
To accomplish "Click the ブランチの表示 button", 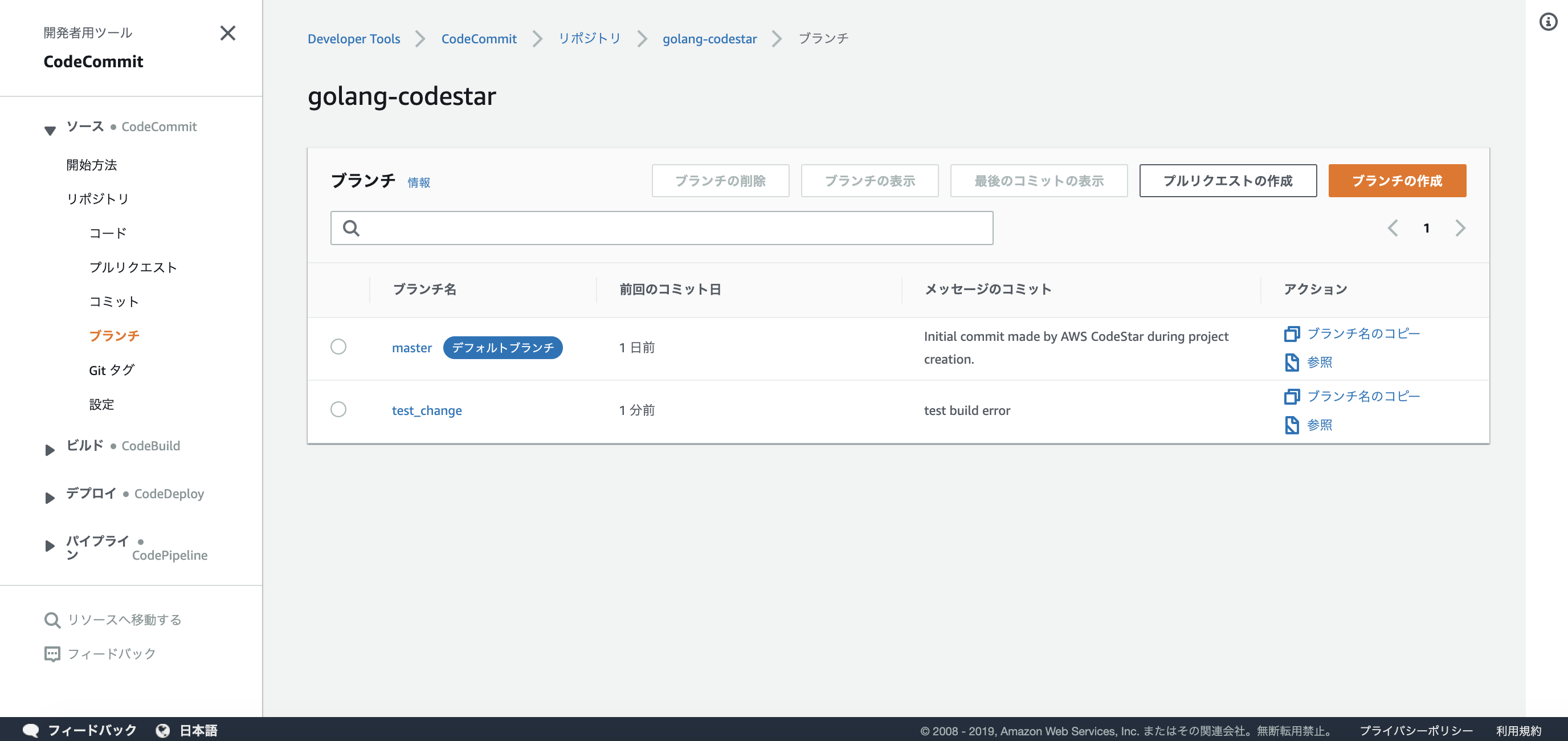I will pos(869,181).
